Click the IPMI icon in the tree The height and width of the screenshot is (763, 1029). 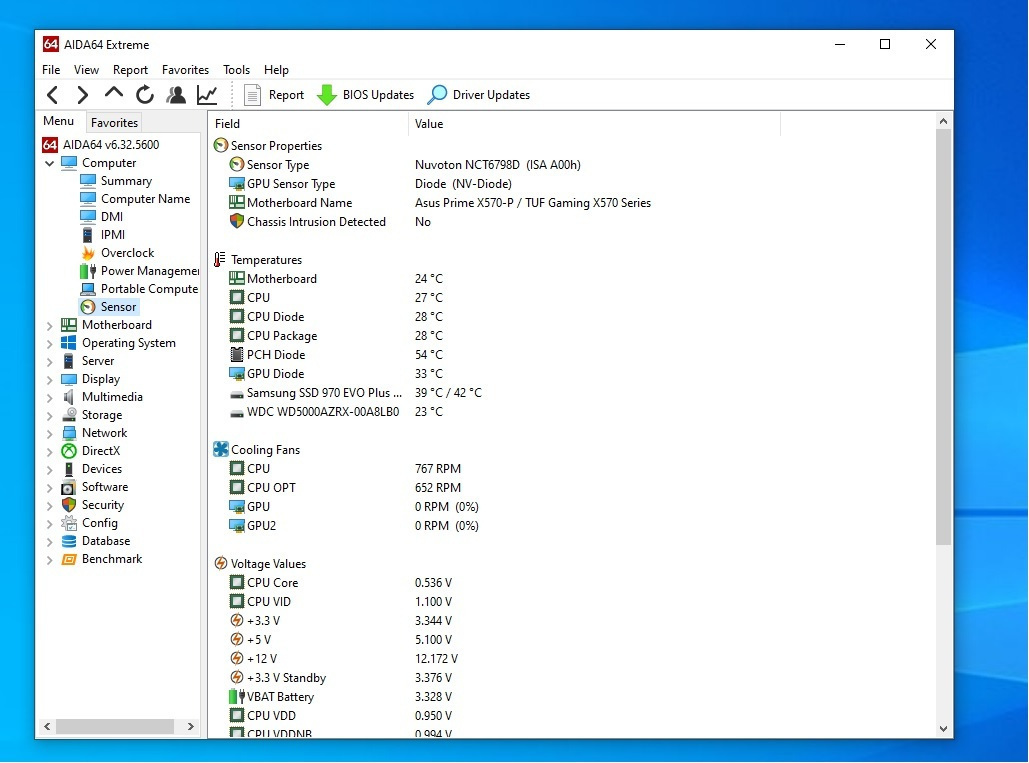(87, 235)
